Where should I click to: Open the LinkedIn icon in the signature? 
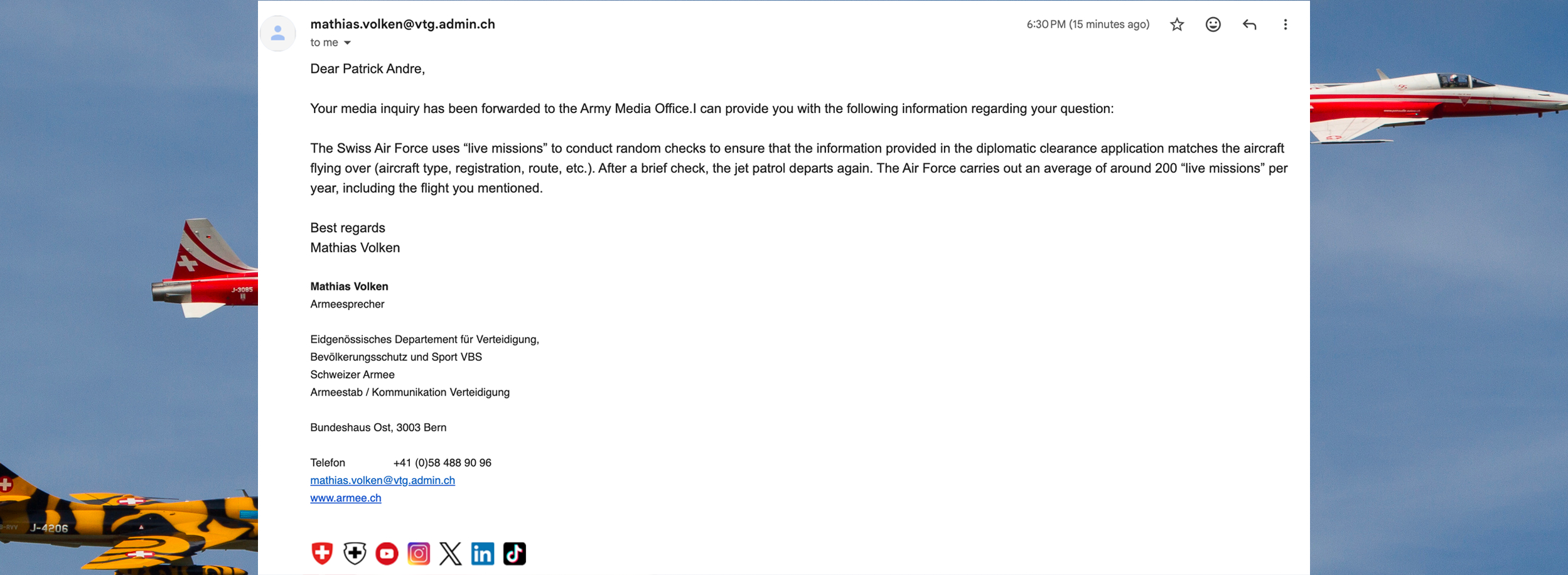483,553
